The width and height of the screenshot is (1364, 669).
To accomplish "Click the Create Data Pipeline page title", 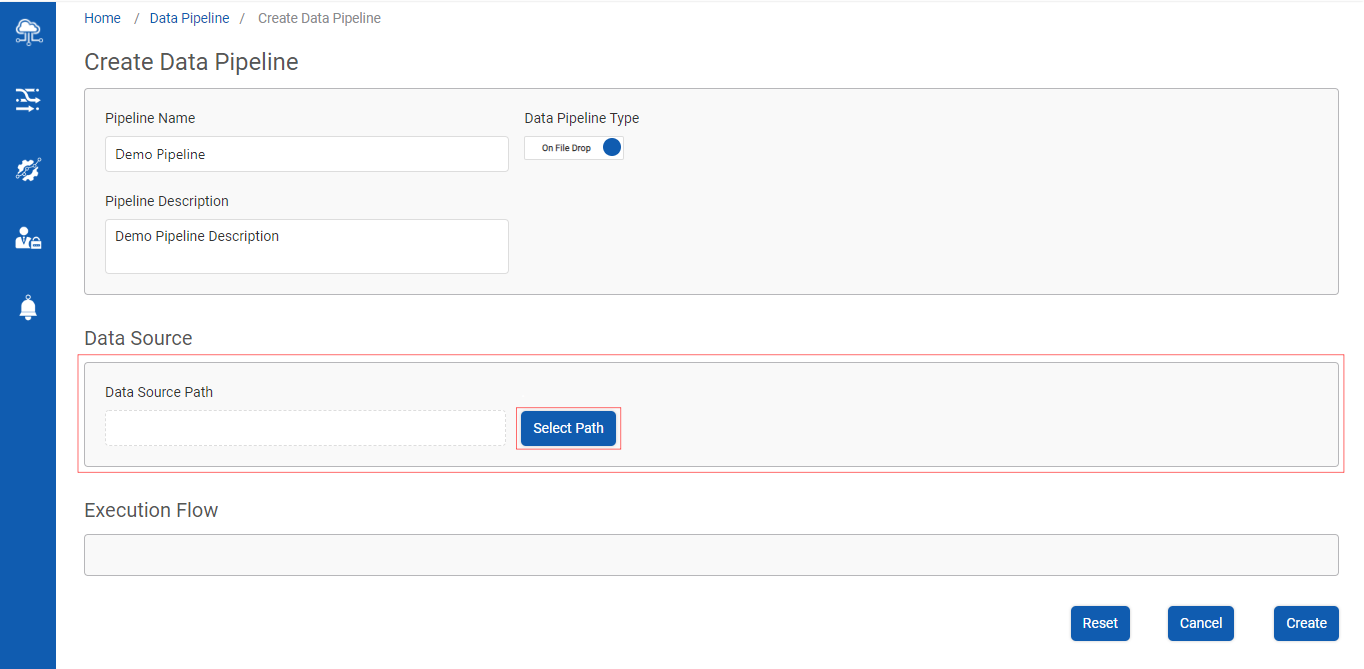I will tap(191, 62).
